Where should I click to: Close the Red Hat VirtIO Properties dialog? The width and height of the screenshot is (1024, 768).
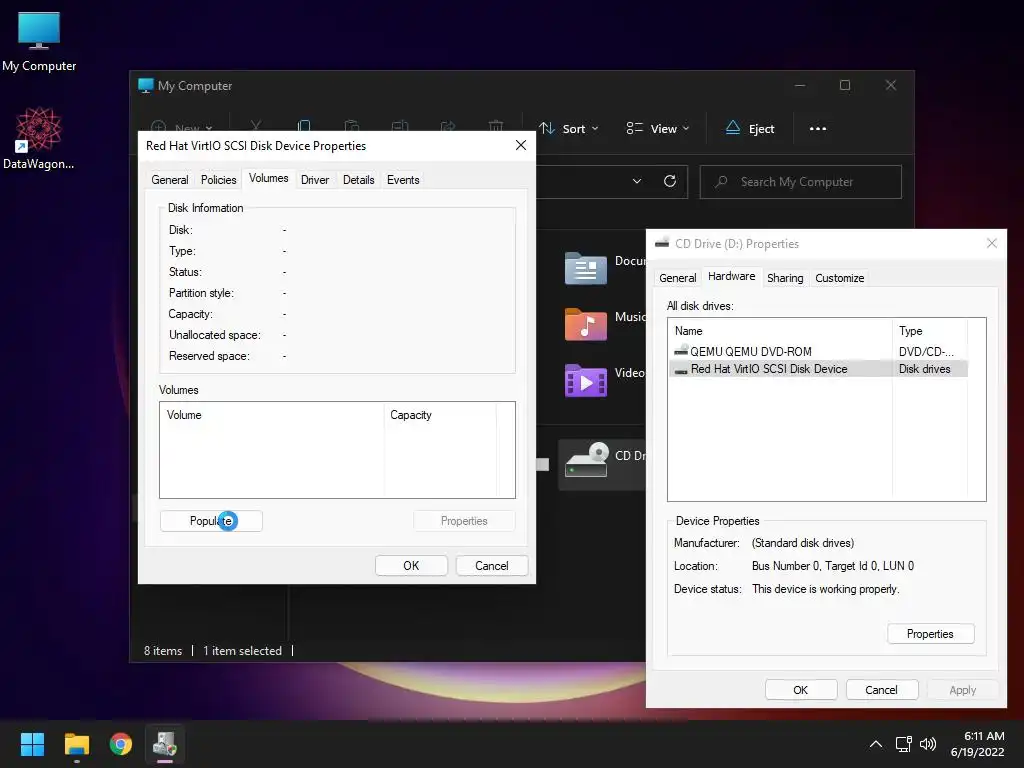pyautogui.click(x=520, y=145)
